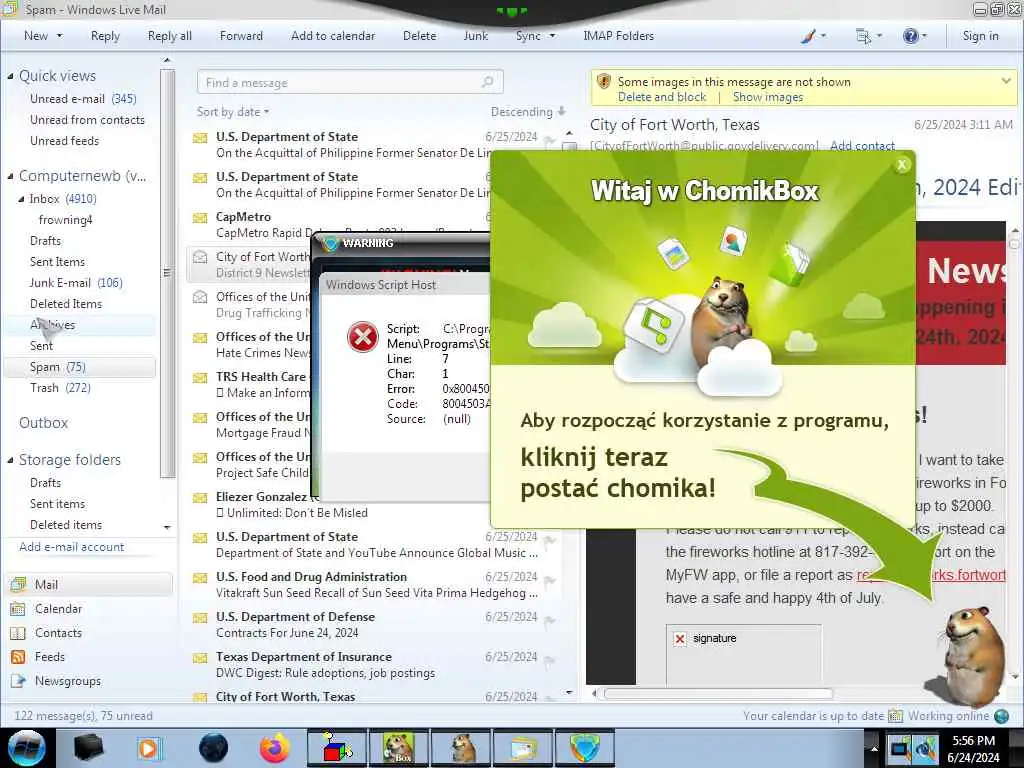Collapse the Computernewb account tree

(10, 176)
